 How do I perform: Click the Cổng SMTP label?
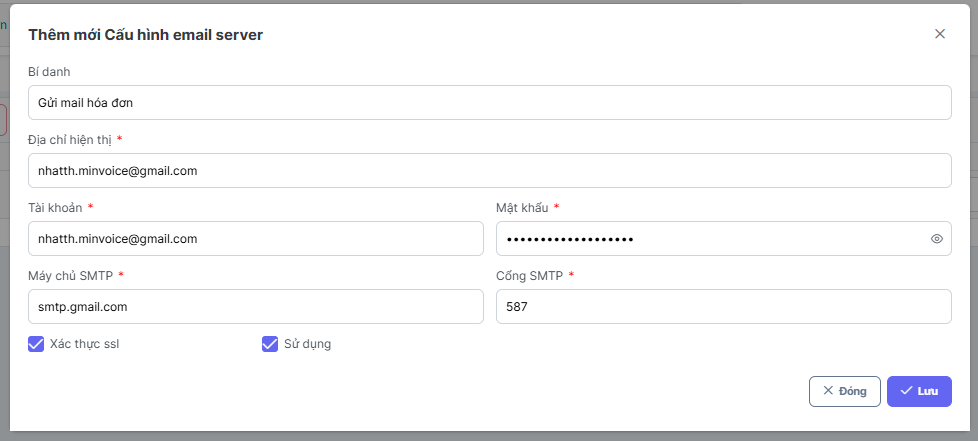(529, 275)
